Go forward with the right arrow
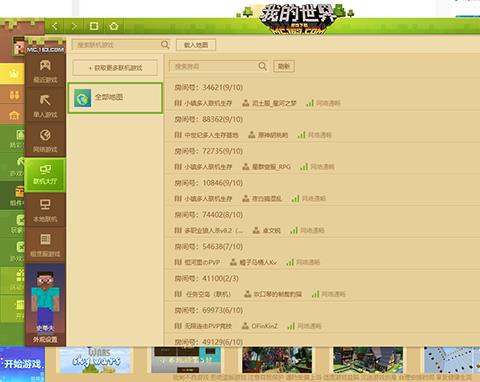This screenshot has height=382, width=480. [74, 26]
